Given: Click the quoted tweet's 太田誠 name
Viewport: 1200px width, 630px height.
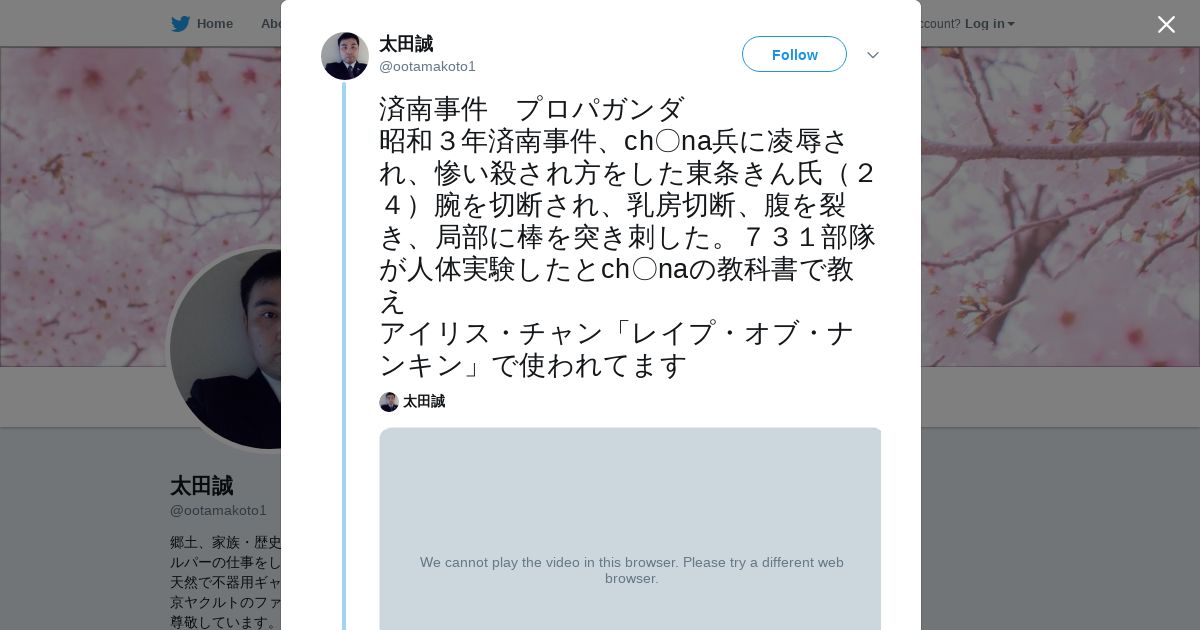Looking at the screenshot, I should tap(424, 402).
